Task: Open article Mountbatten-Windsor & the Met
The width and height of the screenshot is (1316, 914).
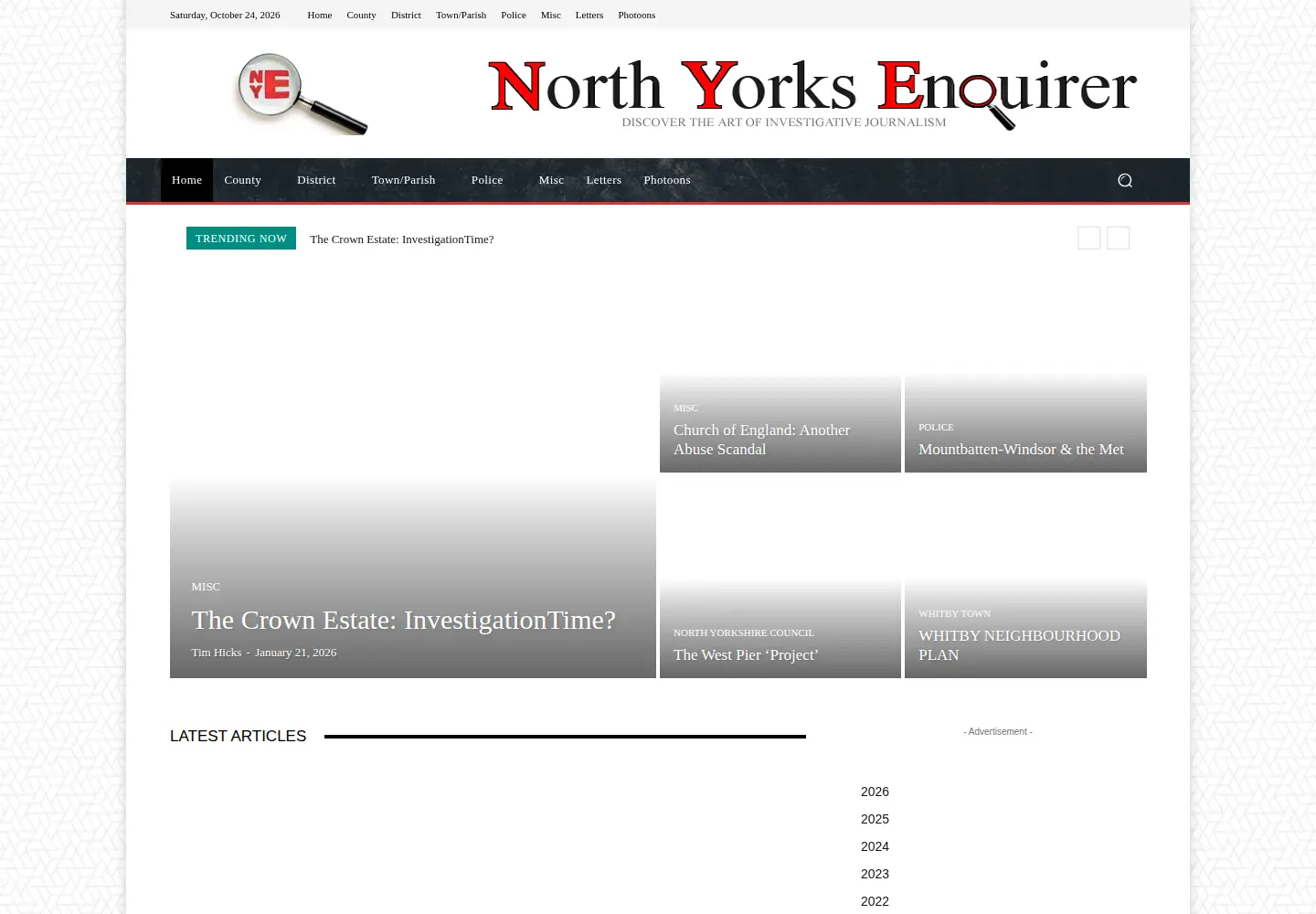Action: (1021, 450)
